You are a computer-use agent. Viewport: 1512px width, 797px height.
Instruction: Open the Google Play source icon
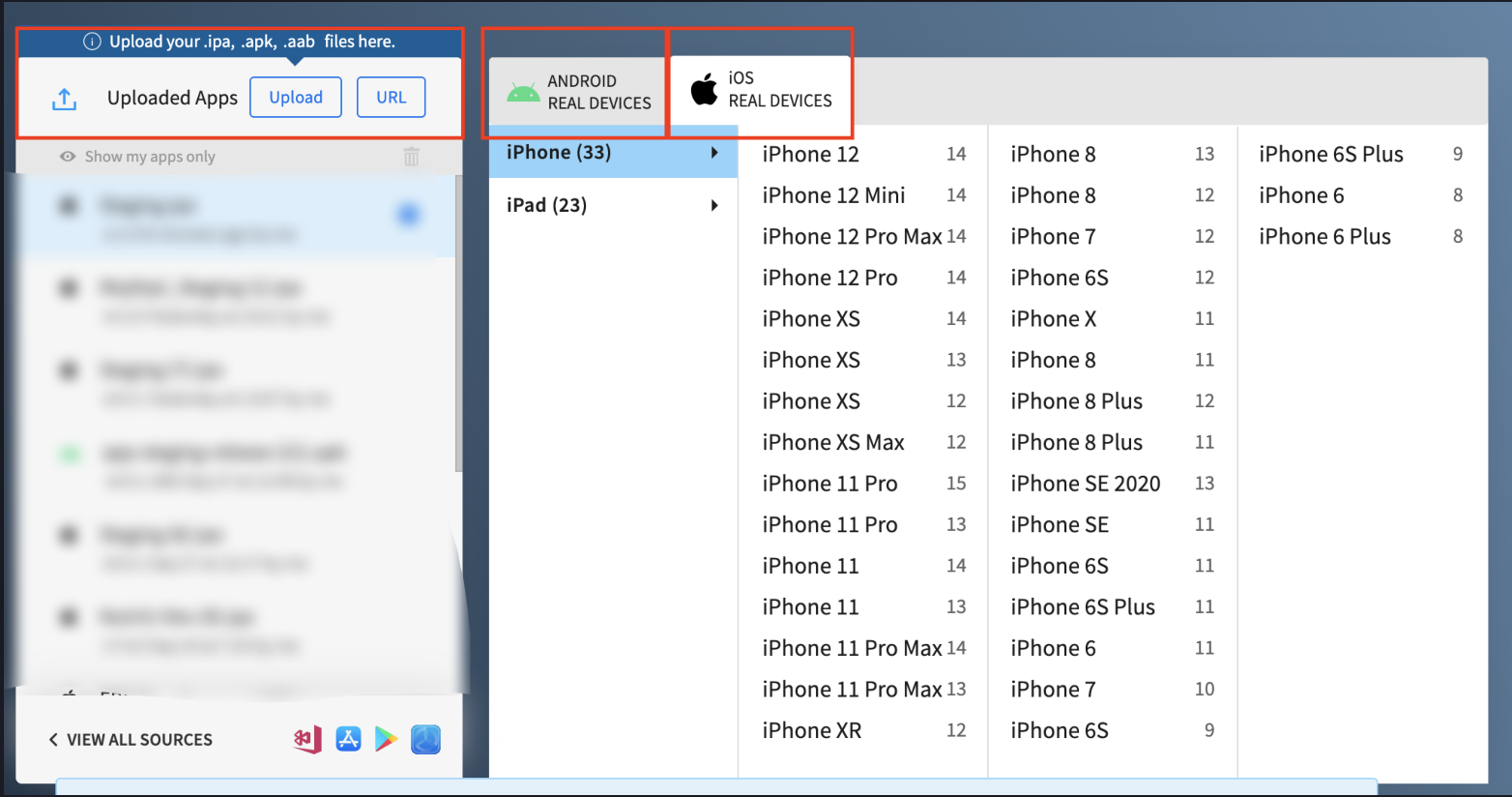(x=387, y=739)
